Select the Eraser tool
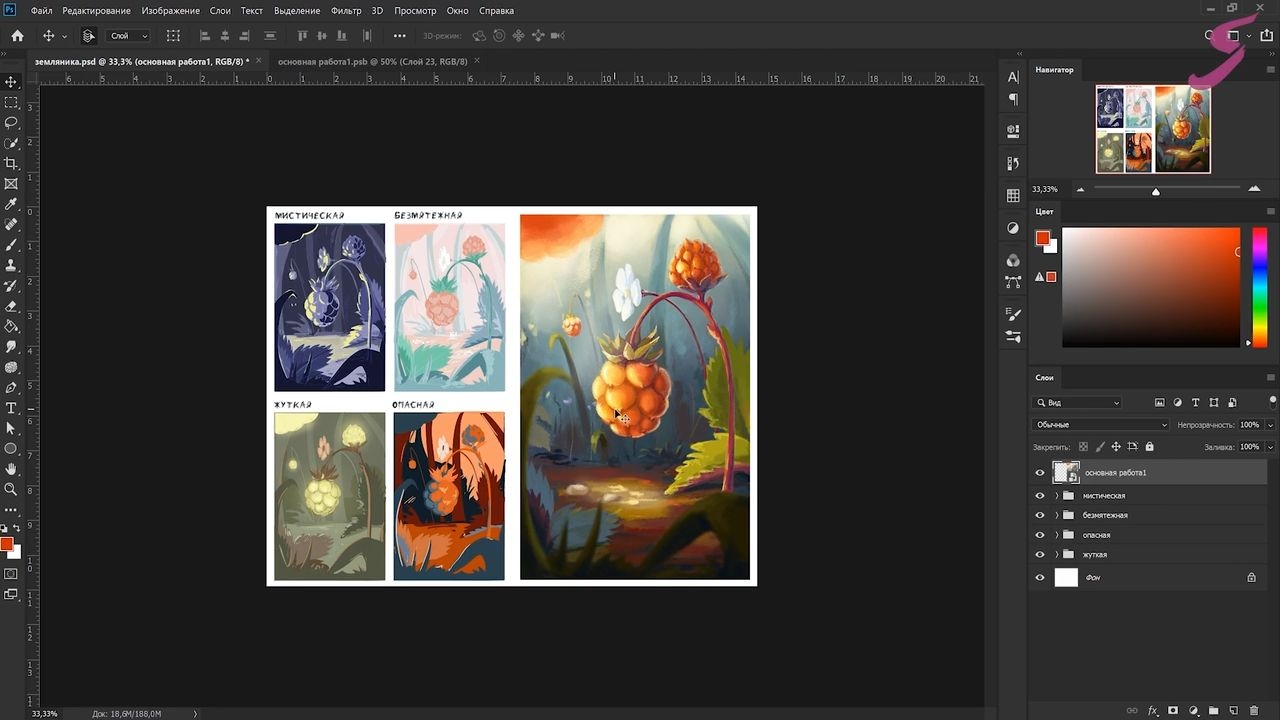 [11, 306]
